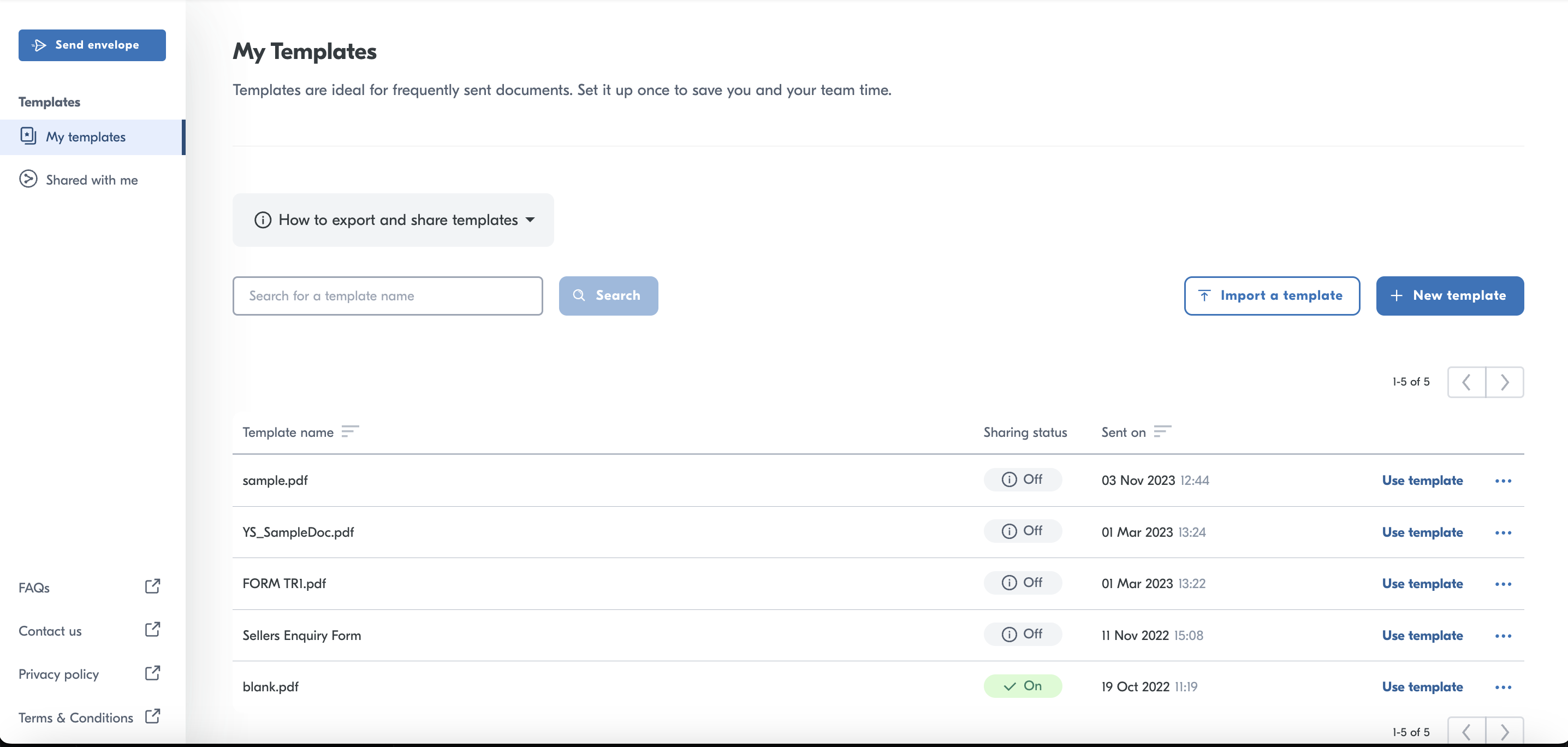Go to next page using bottom pager arrow

tap(1505, 732)
